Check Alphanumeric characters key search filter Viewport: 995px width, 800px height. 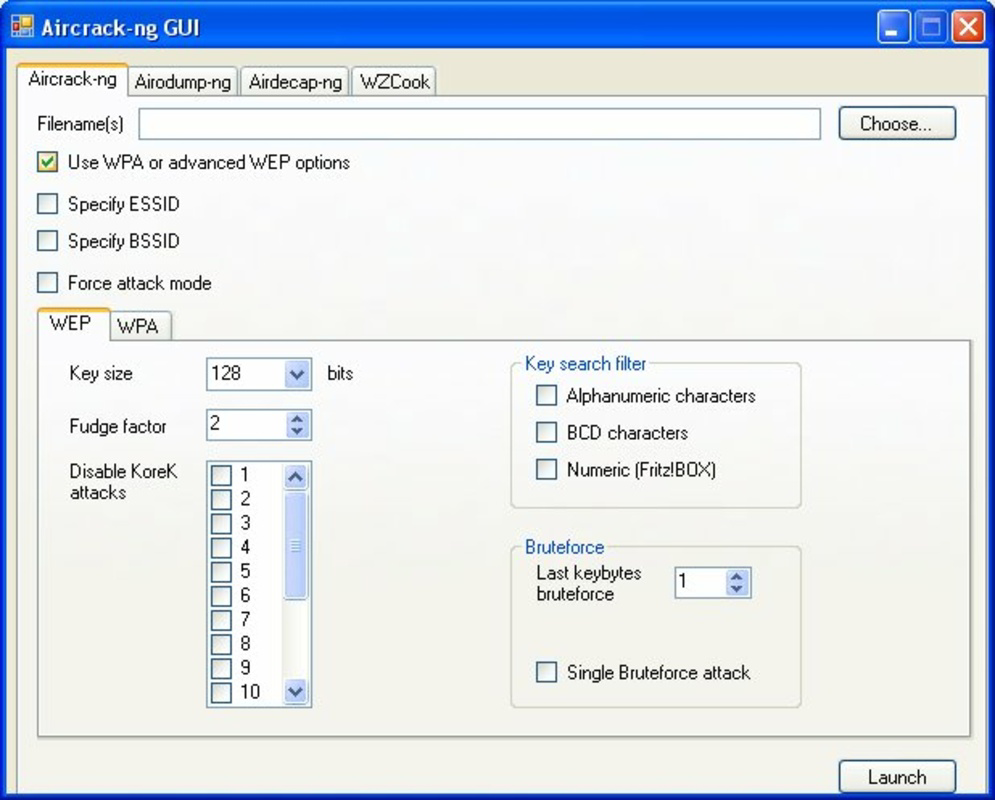point(545,396)
